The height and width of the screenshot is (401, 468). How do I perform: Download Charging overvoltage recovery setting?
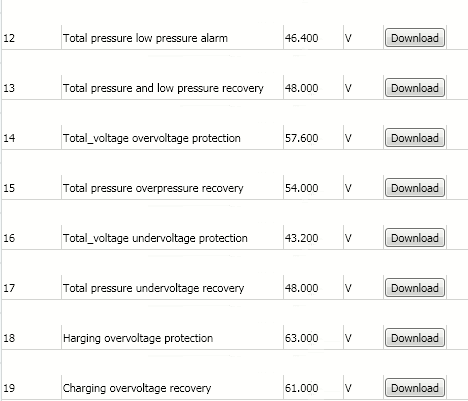point(415,388)
